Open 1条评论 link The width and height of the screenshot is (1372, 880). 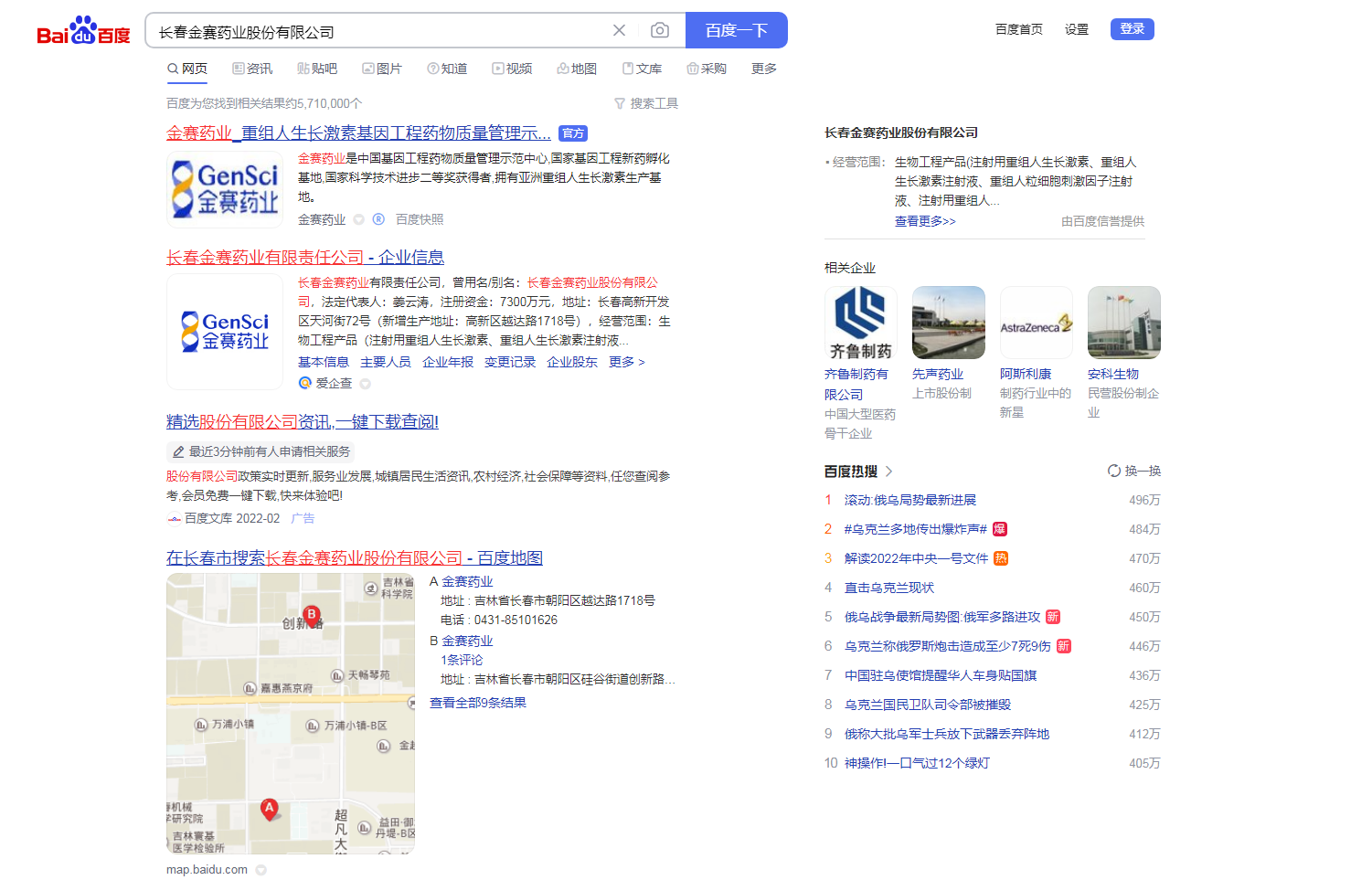click(462, 660)
